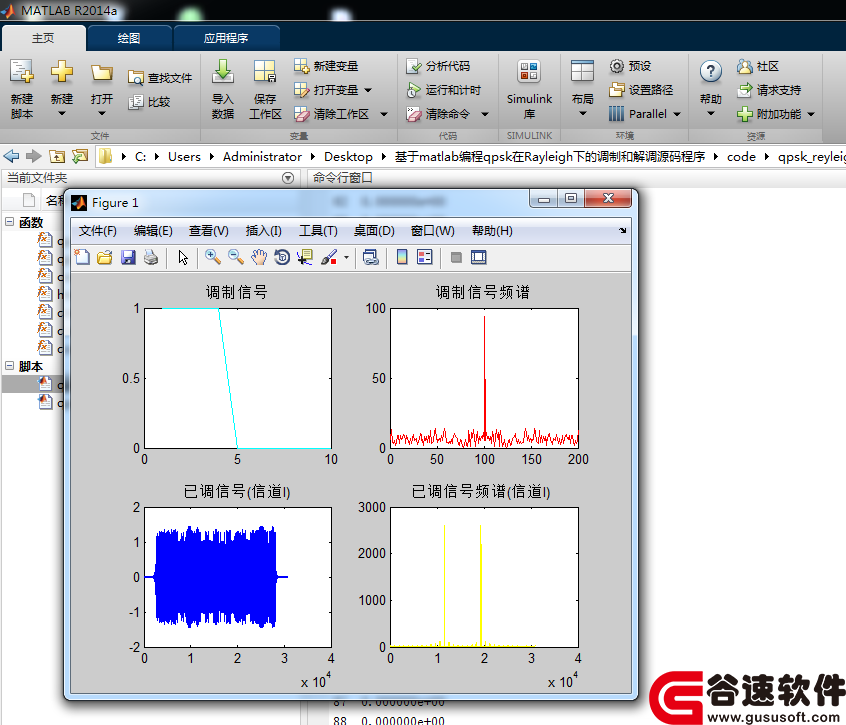This screenshot has height=725, width=846.
Task: Select the Rotate 3D tool
Action: (282, 257)
